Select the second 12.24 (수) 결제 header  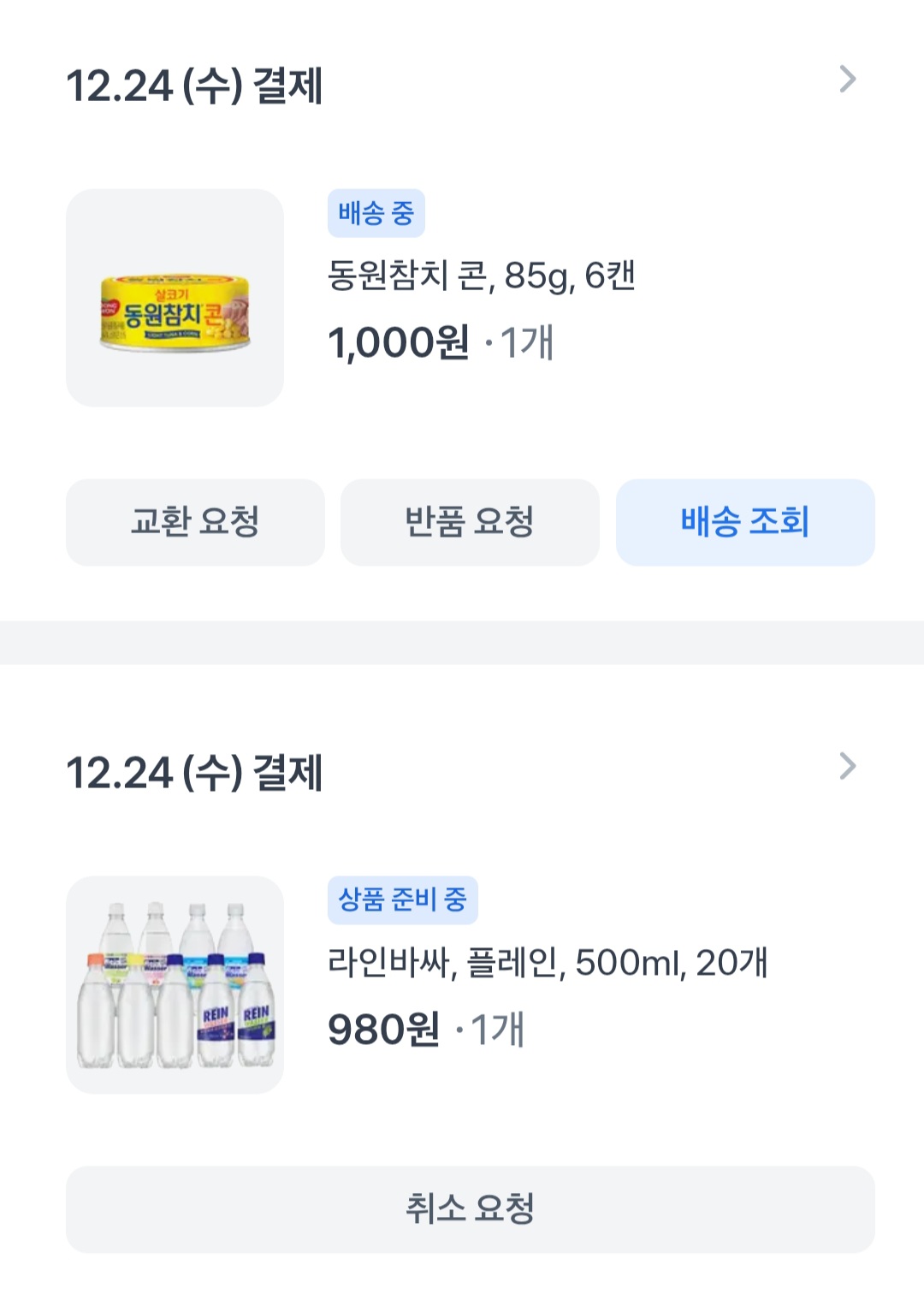194,774
